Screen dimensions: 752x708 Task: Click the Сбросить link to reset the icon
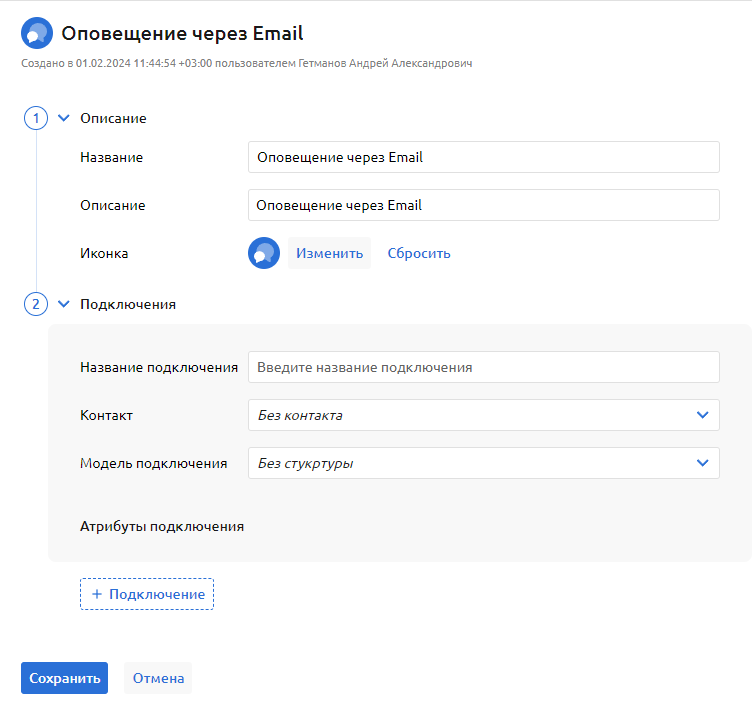pos(419,253)
